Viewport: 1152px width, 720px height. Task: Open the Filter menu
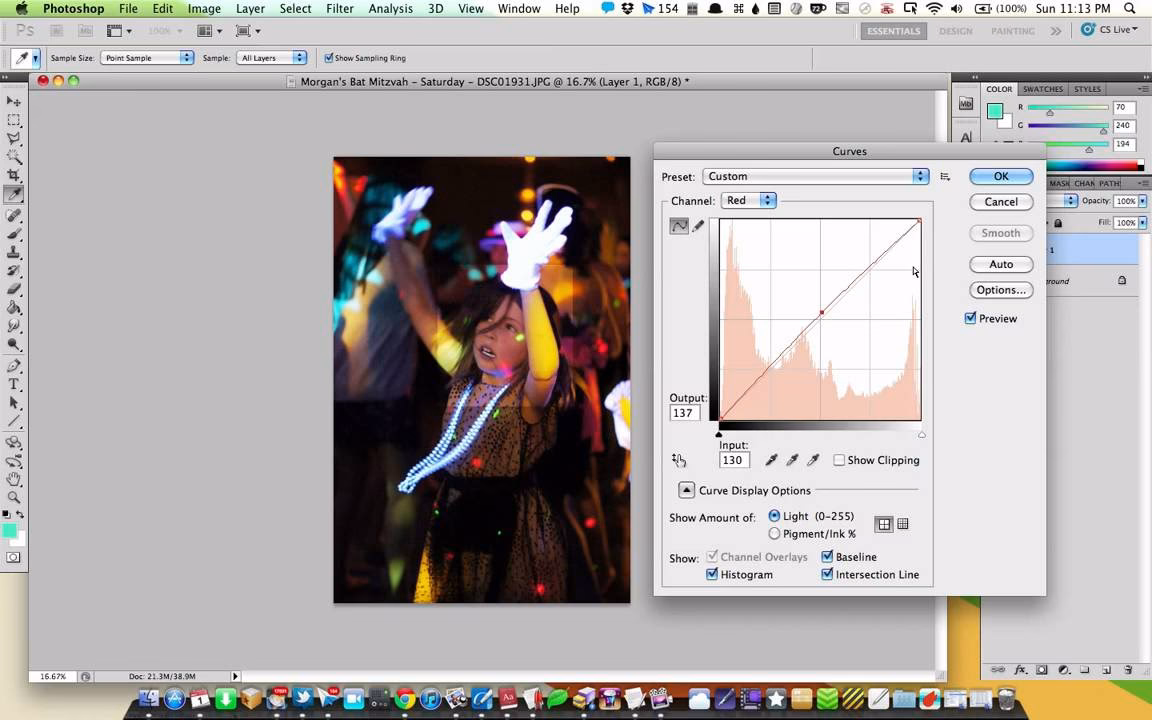click(340, 8)
